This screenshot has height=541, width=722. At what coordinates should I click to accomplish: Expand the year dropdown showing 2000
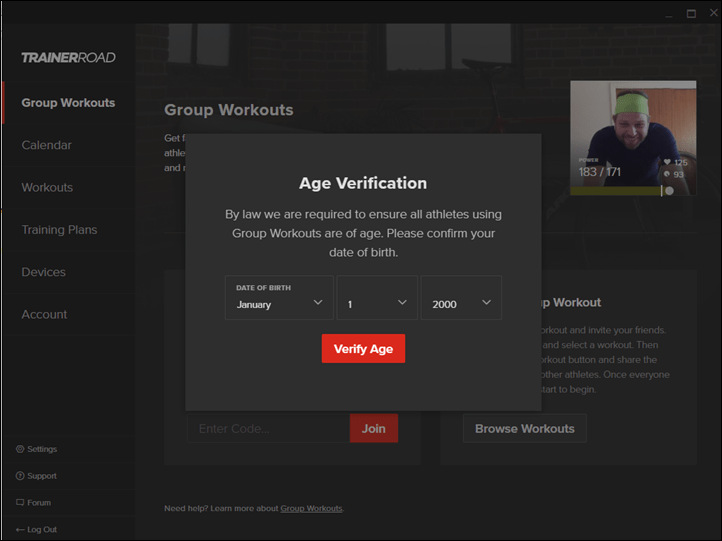click(461, 297)
